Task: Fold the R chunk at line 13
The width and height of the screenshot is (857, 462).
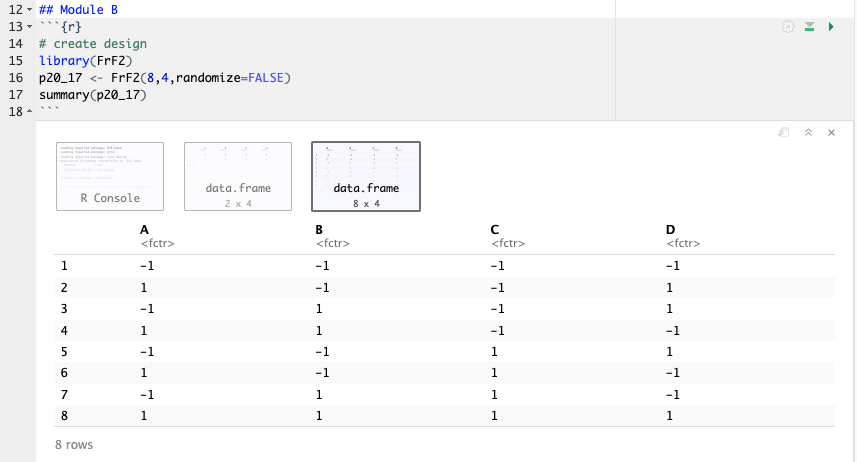Action: (28, 27)
